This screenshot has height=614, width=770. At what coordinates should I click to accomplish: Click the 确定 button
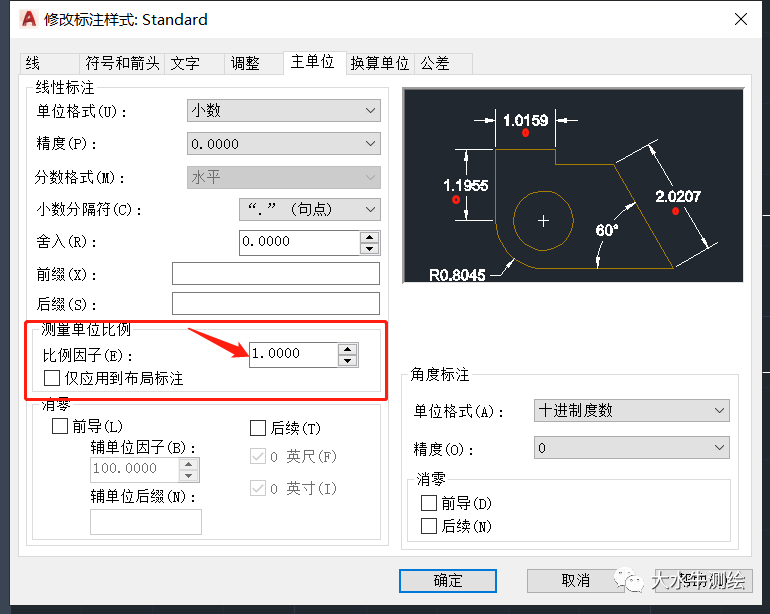coord(447,581)
